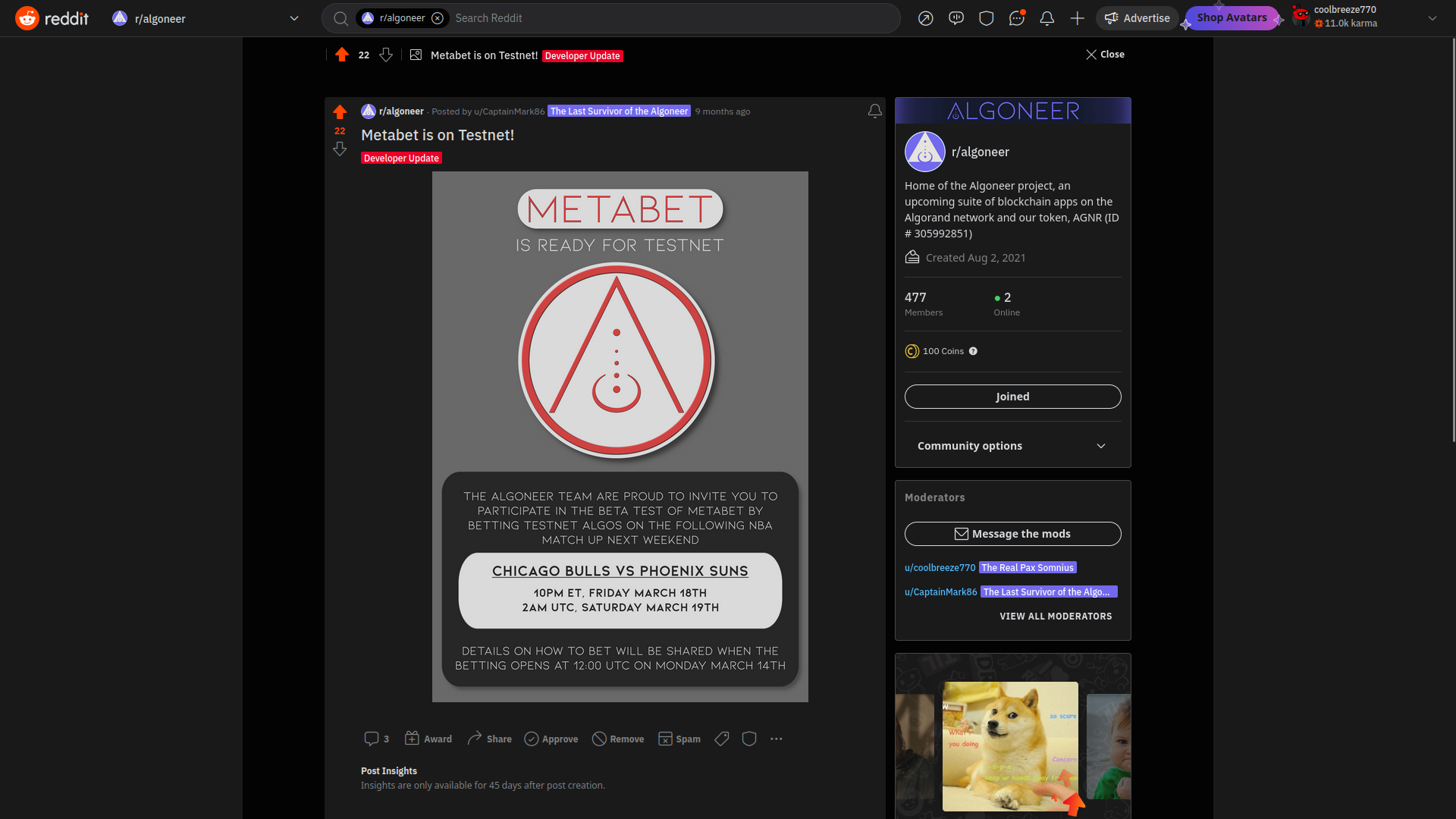Click the Created Aug 2, 2021 text
Viewport: 1456px width, 819px height.
pyautogui.click(x=975, y=258)
